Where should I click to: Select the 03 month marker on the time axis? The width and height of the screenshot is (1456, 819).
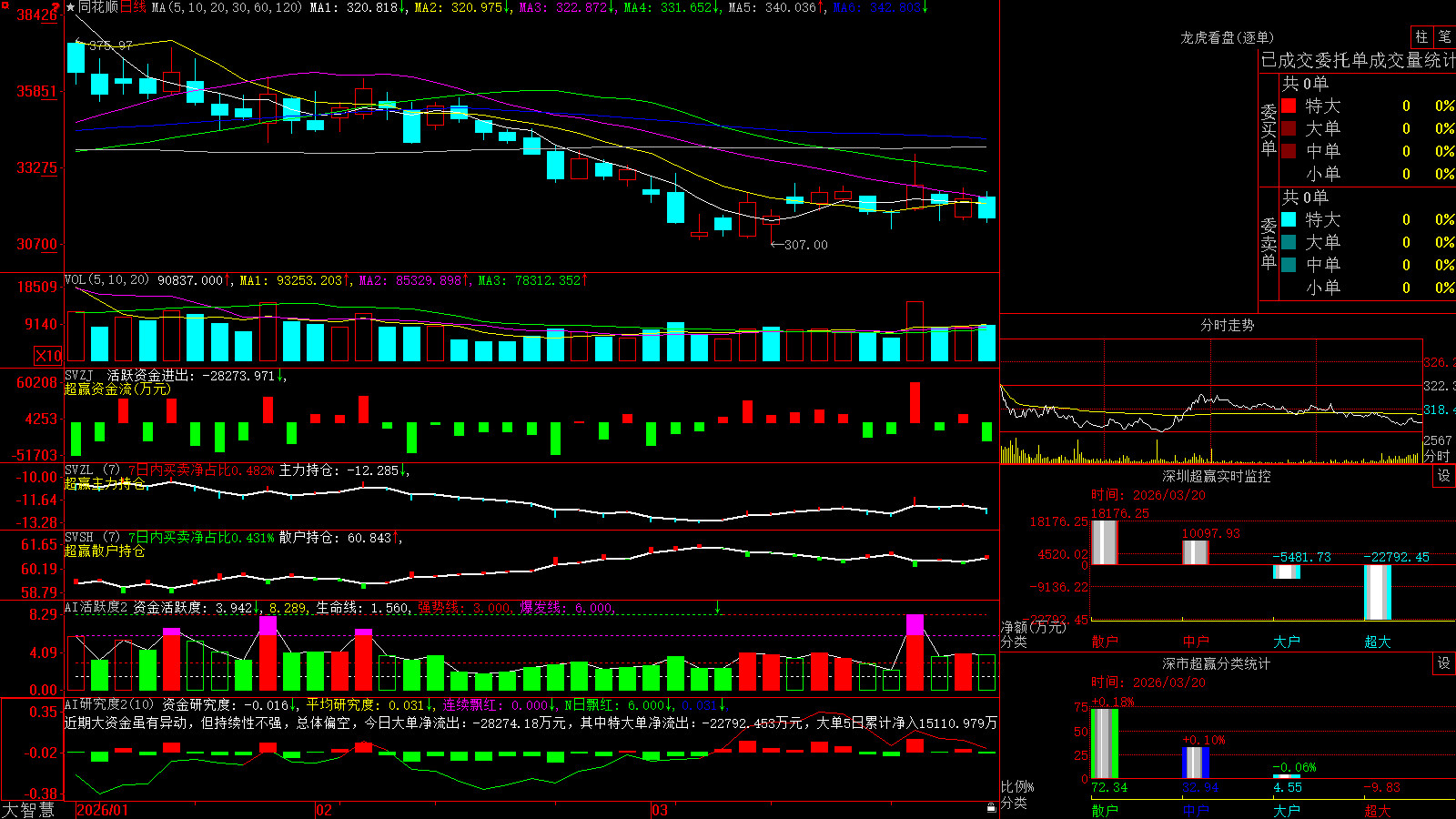[x=660, y=810]
